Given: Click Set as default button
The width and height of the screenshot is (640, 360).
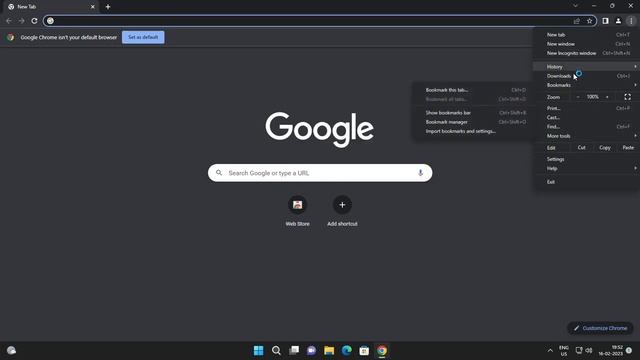Looking at the screenshot, I should 143,37.
